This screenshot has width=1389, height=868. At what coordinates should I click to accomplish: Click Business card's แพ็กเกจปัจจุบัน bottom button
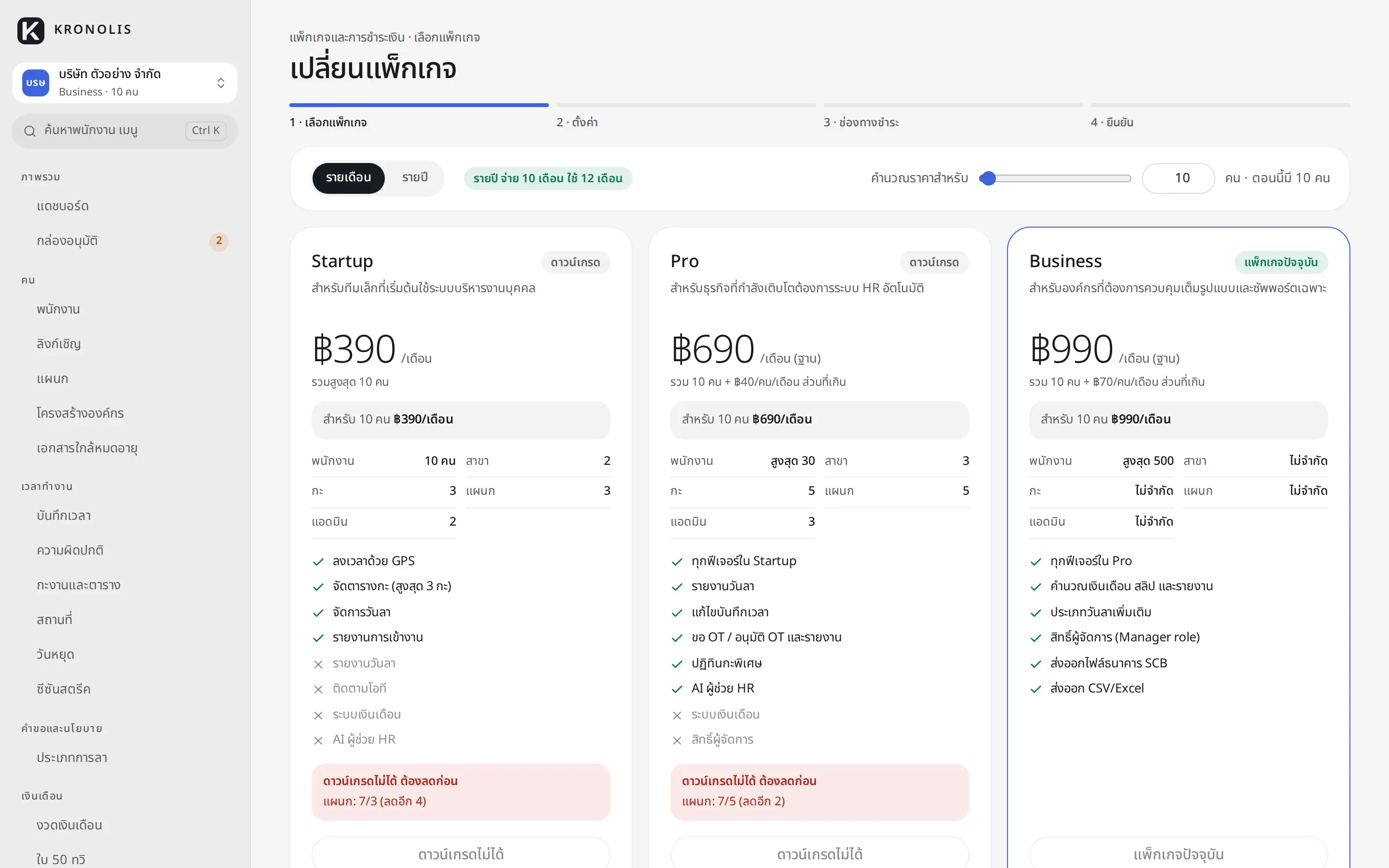pyautogui.click(x=1178, y=853)
